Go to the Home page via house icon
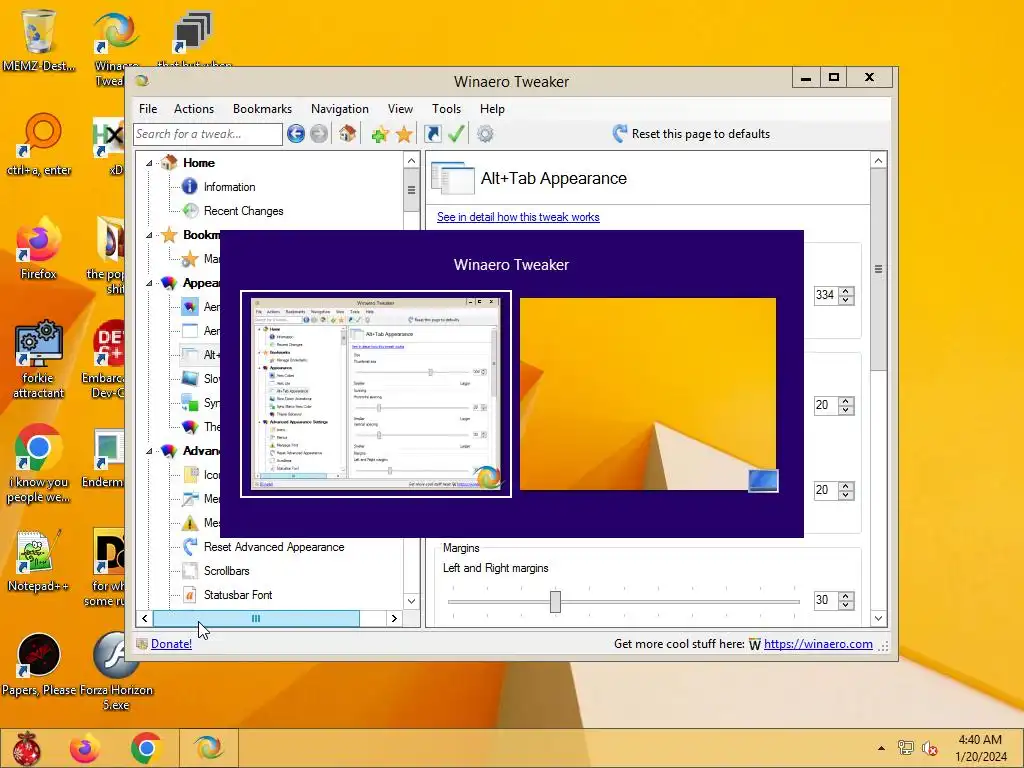 pos(347,134)
